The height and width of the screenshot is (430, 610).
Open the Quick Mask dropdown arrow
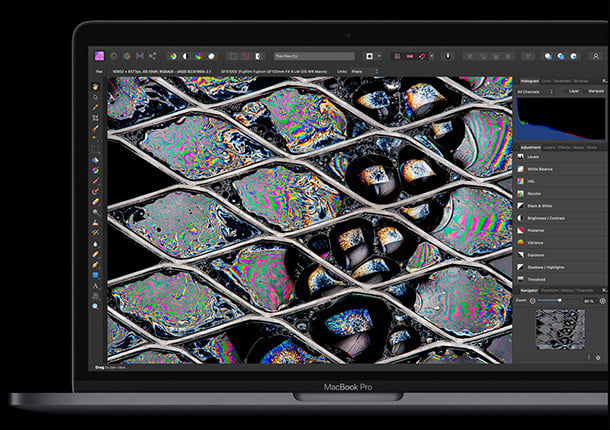point(379,56)
